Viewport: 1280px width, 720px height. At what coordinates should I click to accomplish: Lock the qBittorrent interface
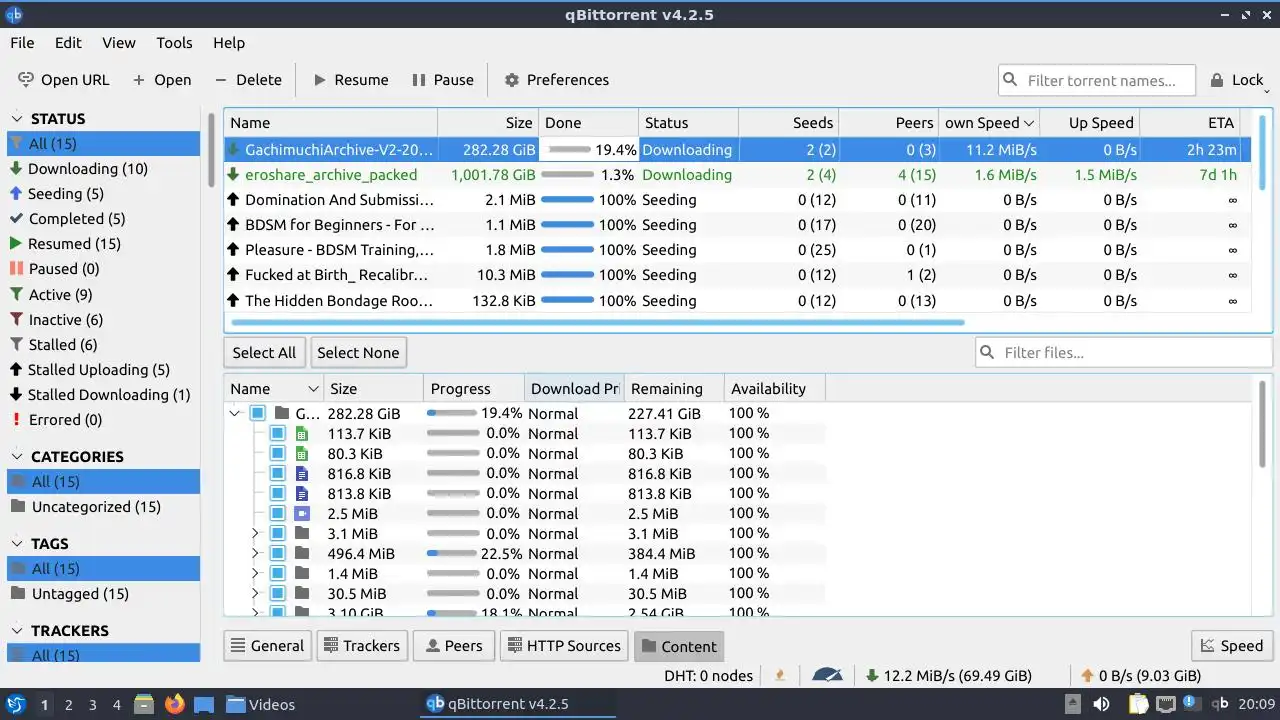pyautogui.click(x=1237, y=80)
